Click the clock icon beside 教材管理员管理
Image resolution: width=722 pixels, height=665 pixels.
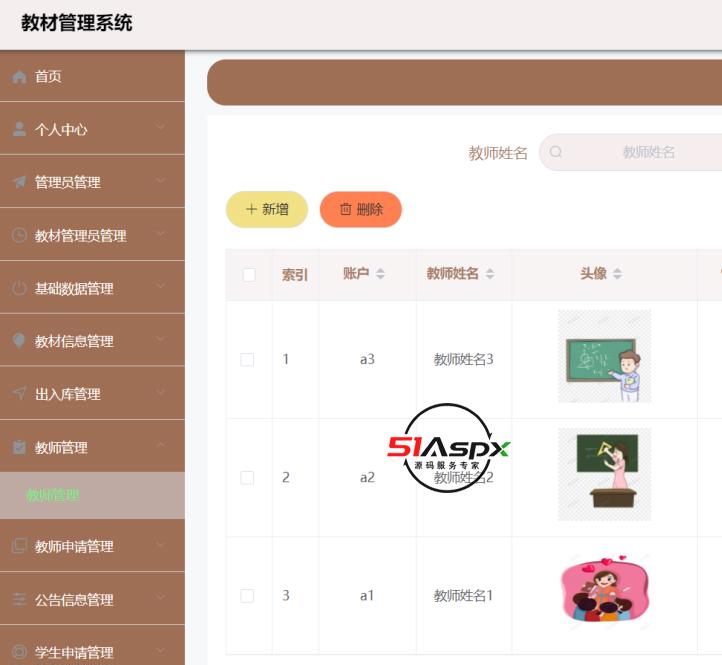(x=19, y=235)
